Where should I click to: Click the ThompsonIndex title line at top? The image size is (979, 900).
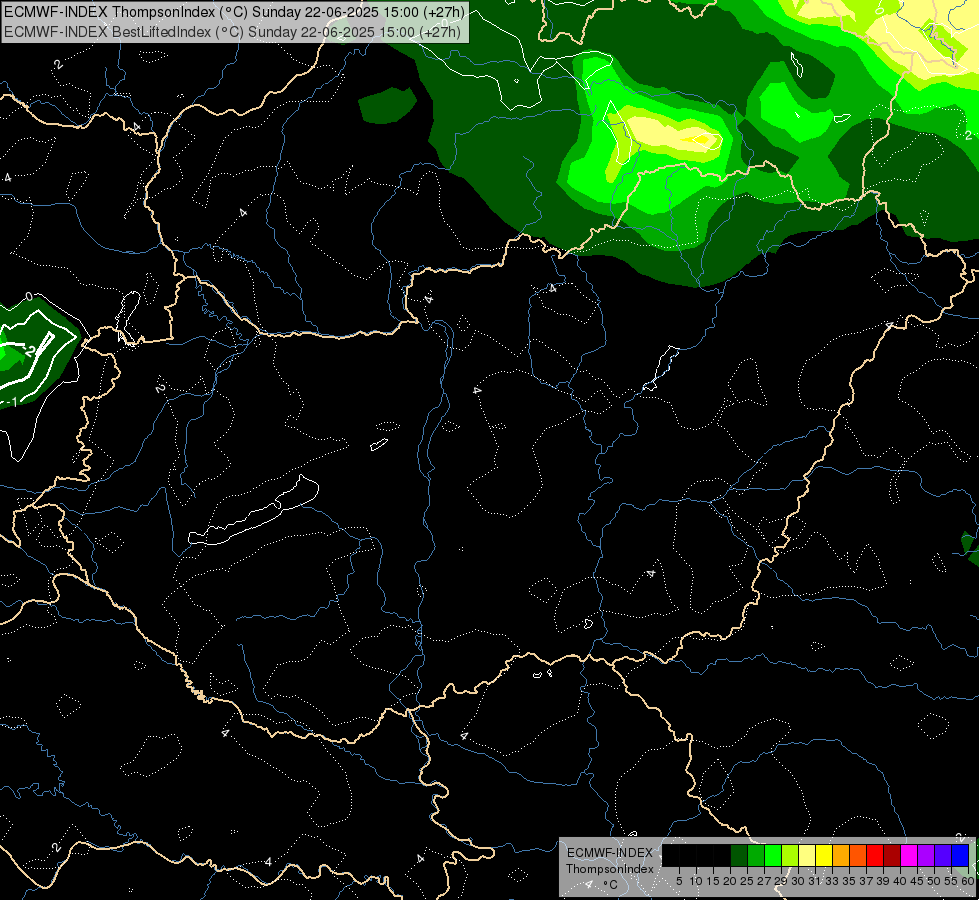(x=233, y=11)
